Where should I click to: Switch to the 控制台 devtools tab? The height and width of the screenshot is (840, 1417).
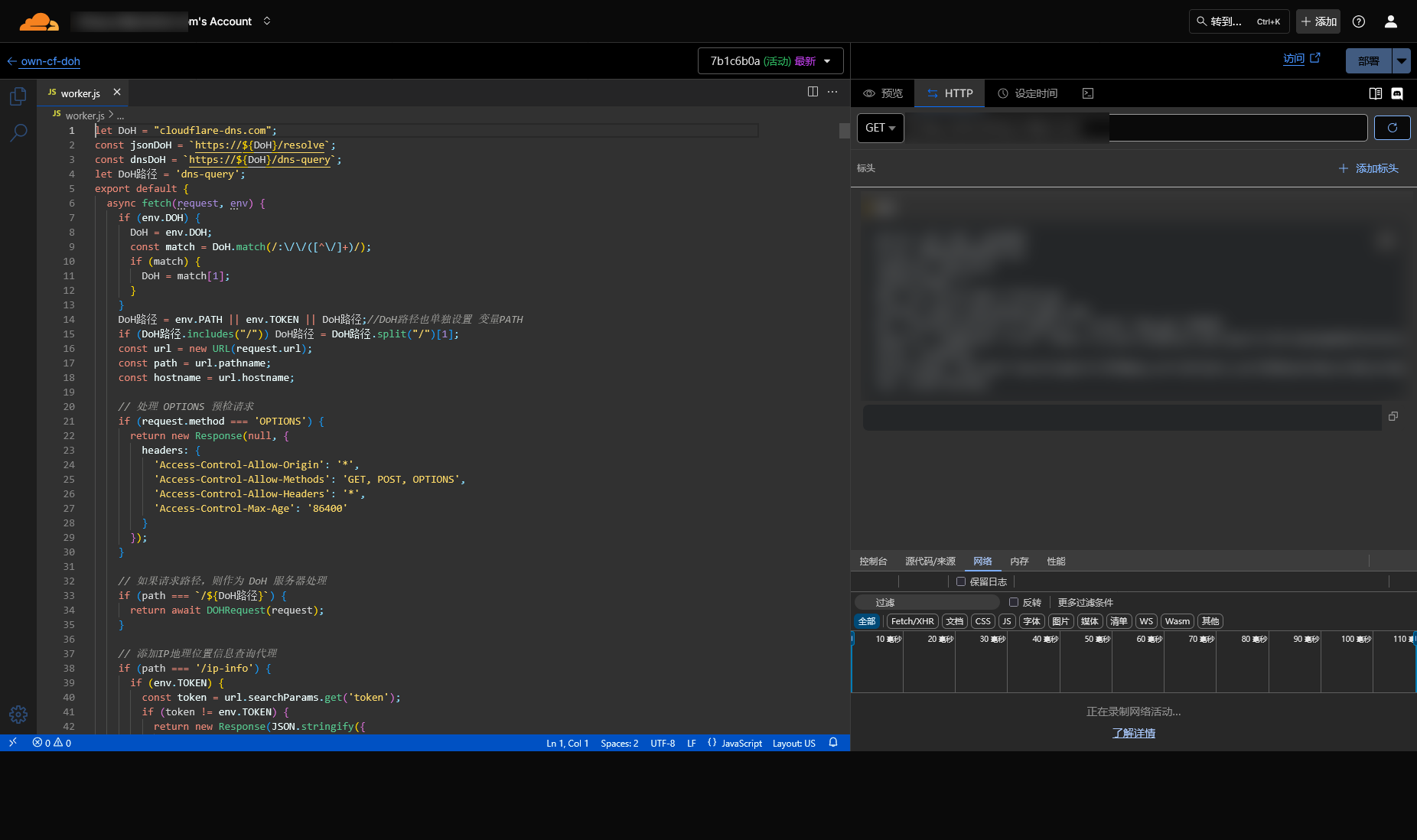(873, 562)
